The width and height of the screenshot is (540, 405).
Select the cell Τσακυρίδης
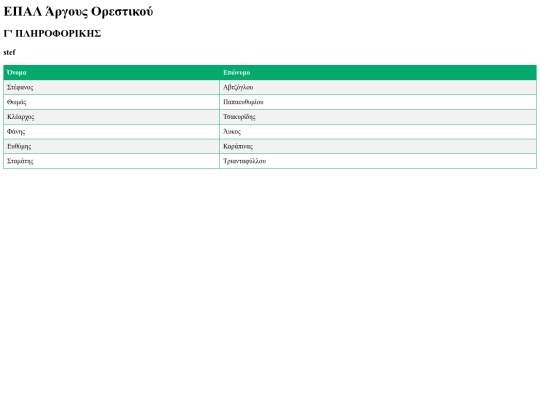[378, 117]
